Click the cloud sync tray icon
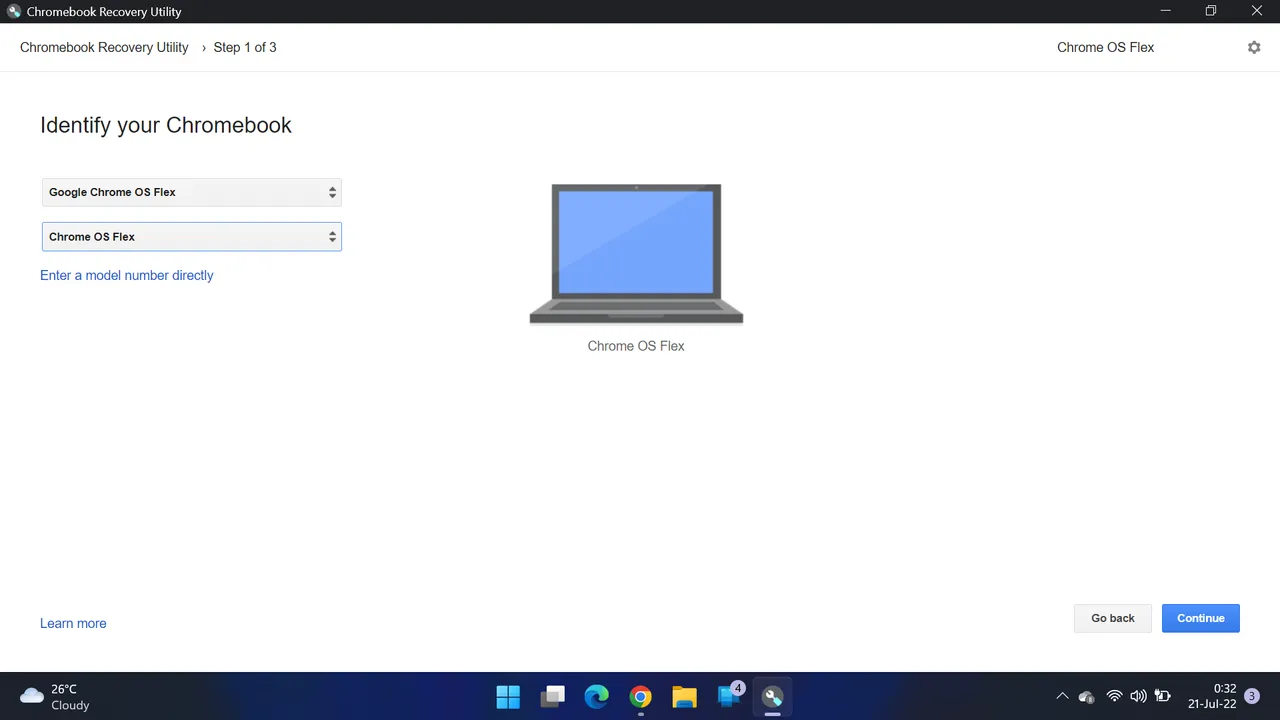Screen dimensions: 1280x720 point(1086,696)
